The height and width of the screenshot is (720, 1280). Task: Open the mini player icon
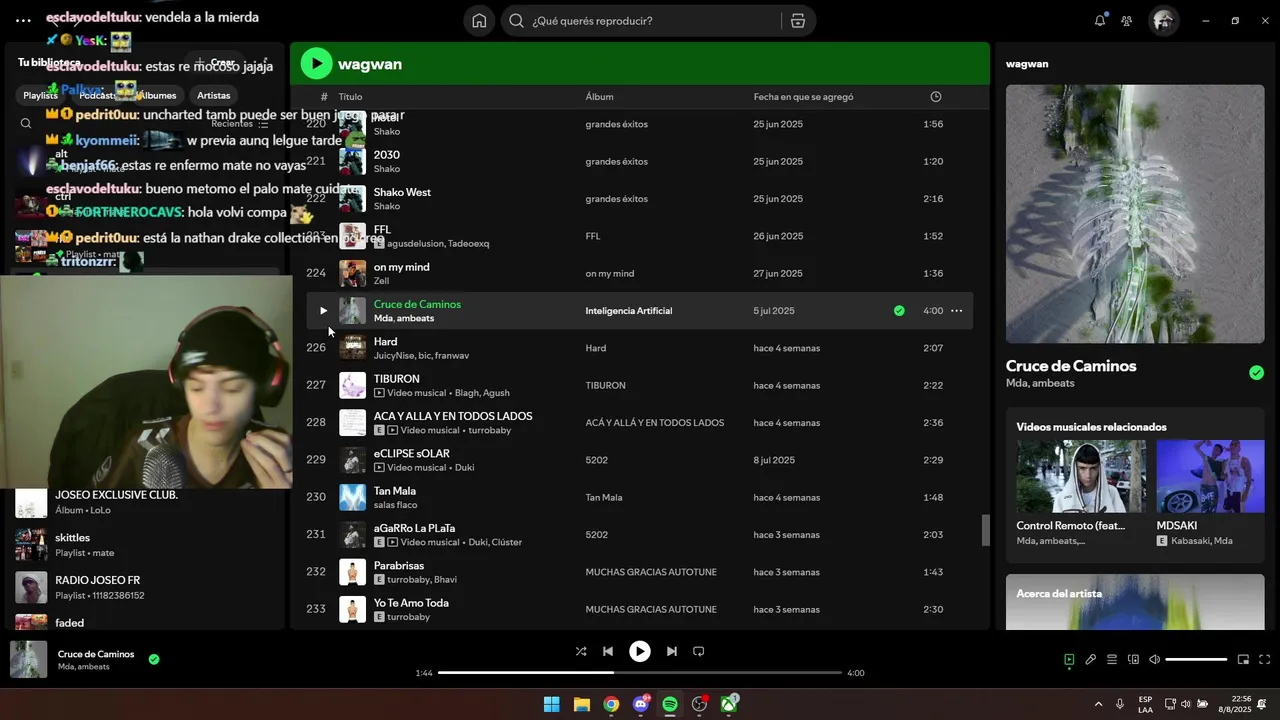(x=1243, y=660)
